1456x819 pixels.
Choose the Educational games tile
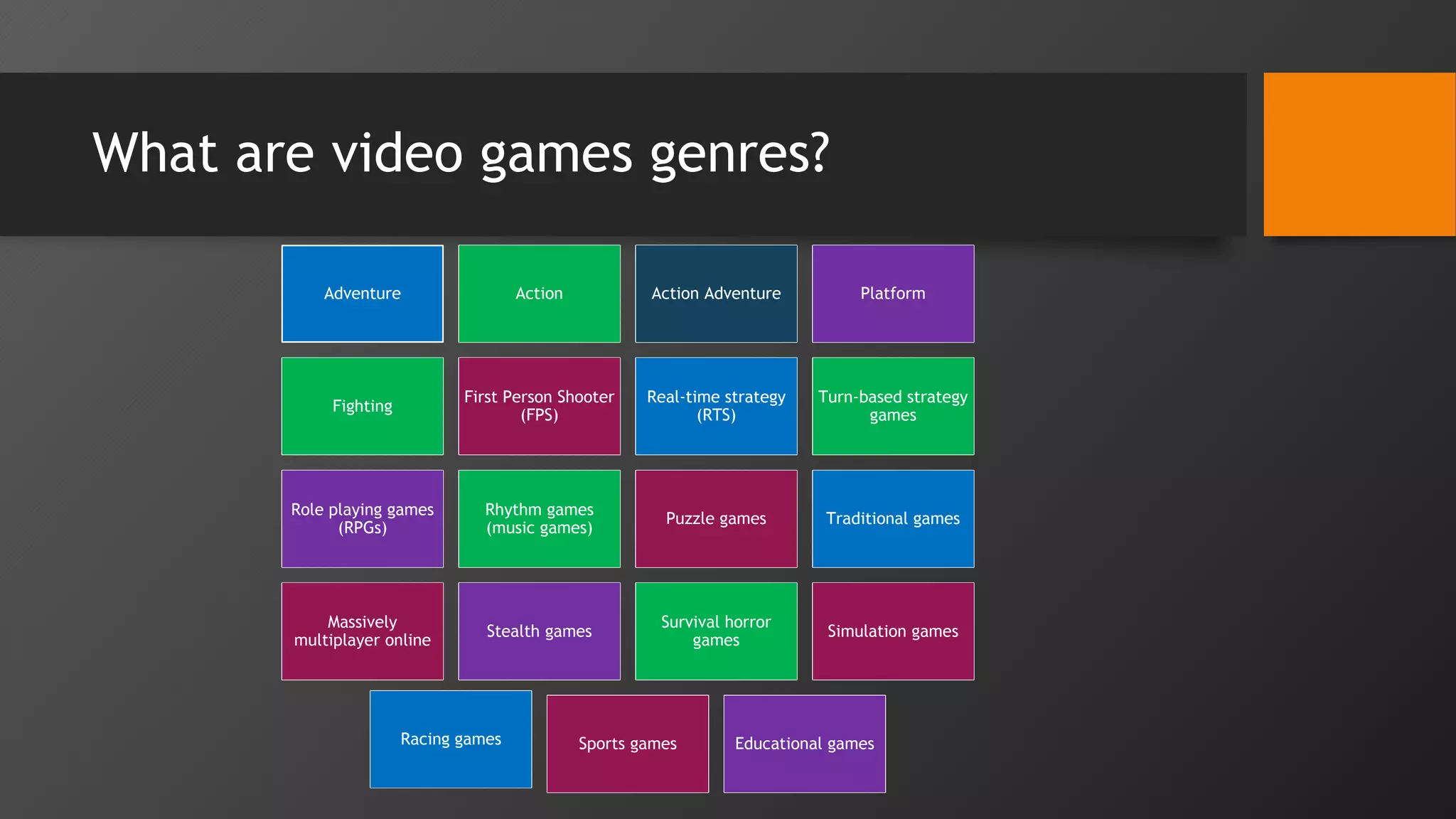pyautogui.click(x=804, y=743)
